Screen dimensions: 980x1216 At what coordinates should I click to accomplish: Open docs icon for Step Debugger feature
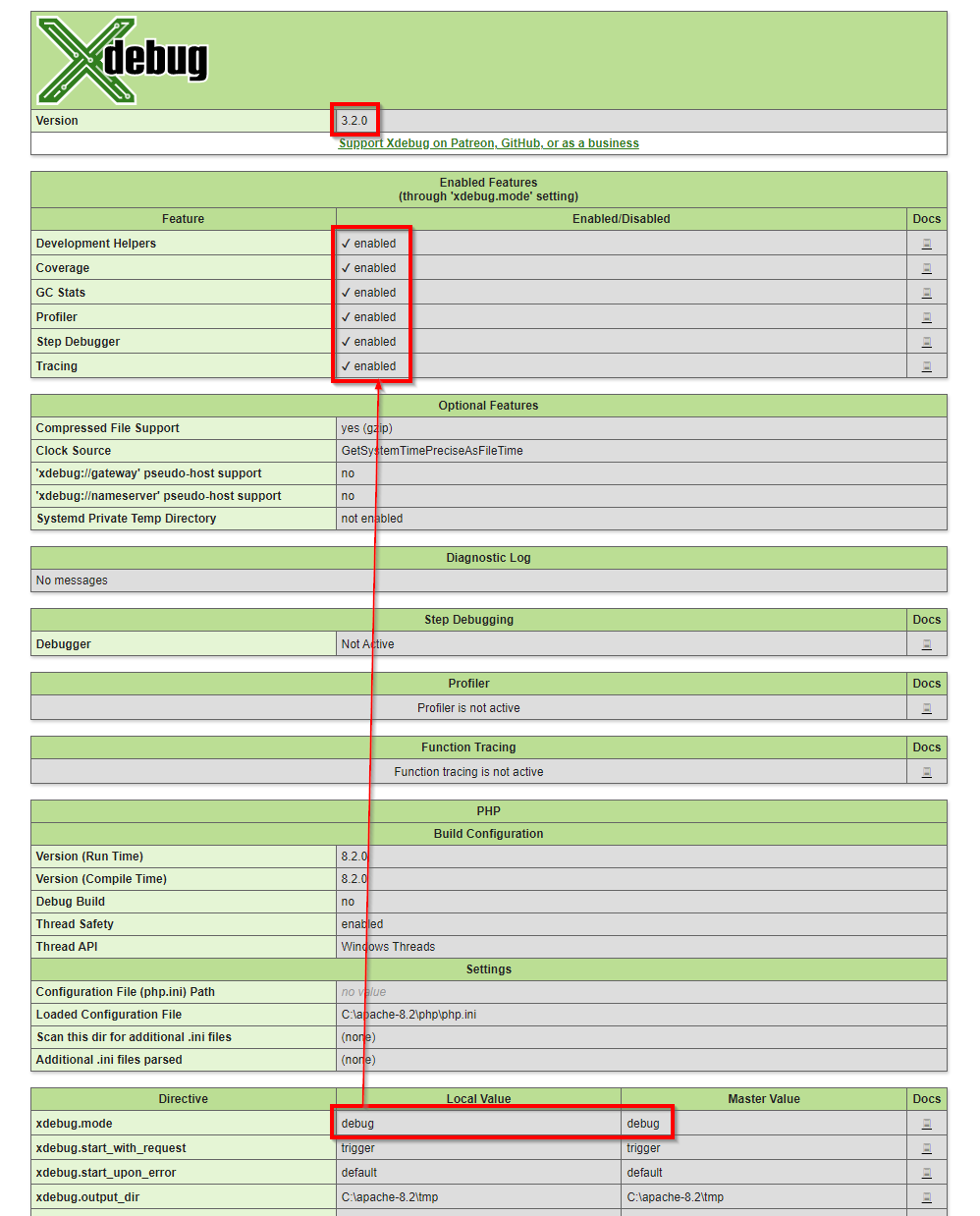[x=926, y=342]
